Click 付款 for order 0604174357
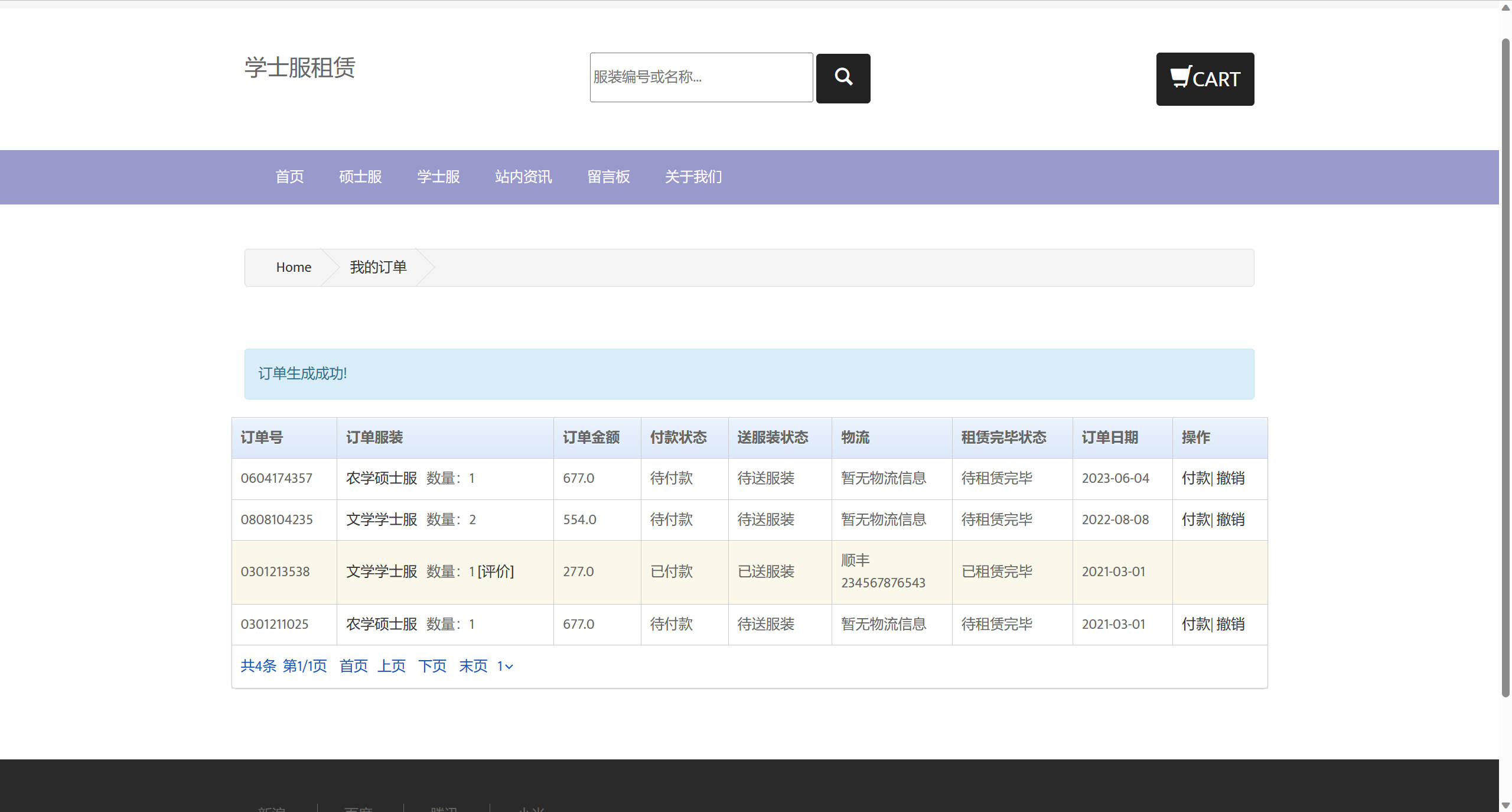This screenshot has width=1512, height=812. click(x=1195, y=478)
